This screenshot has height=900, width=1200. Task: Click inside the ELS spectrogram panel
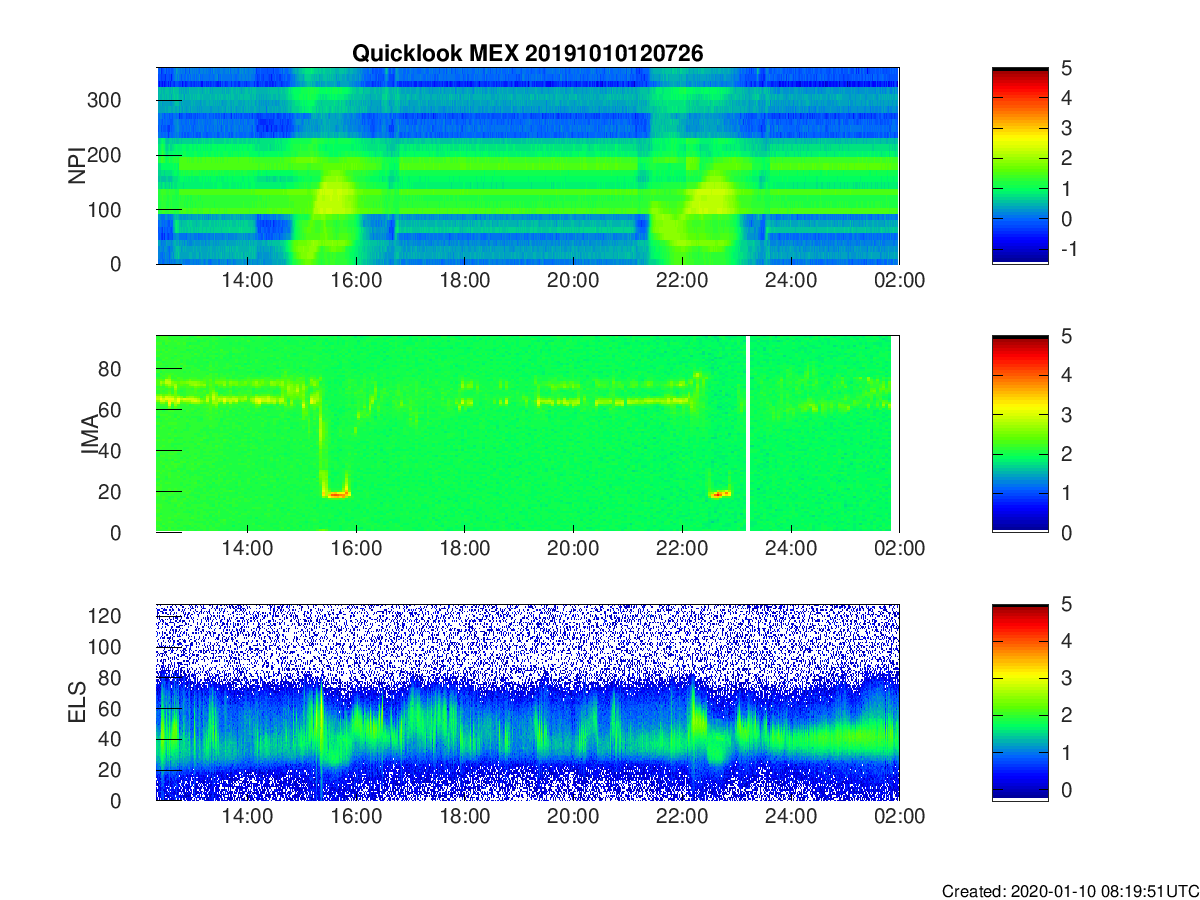pos(528,702)
